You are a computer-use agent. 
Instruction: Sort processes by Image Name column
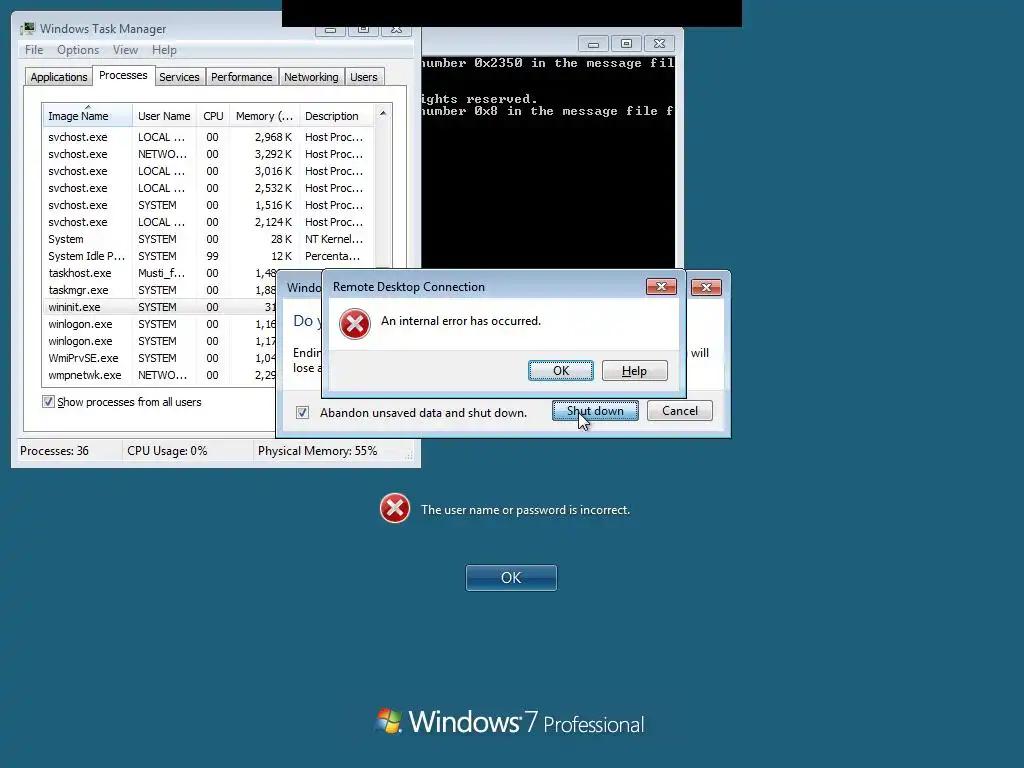[x=87, y=116]
